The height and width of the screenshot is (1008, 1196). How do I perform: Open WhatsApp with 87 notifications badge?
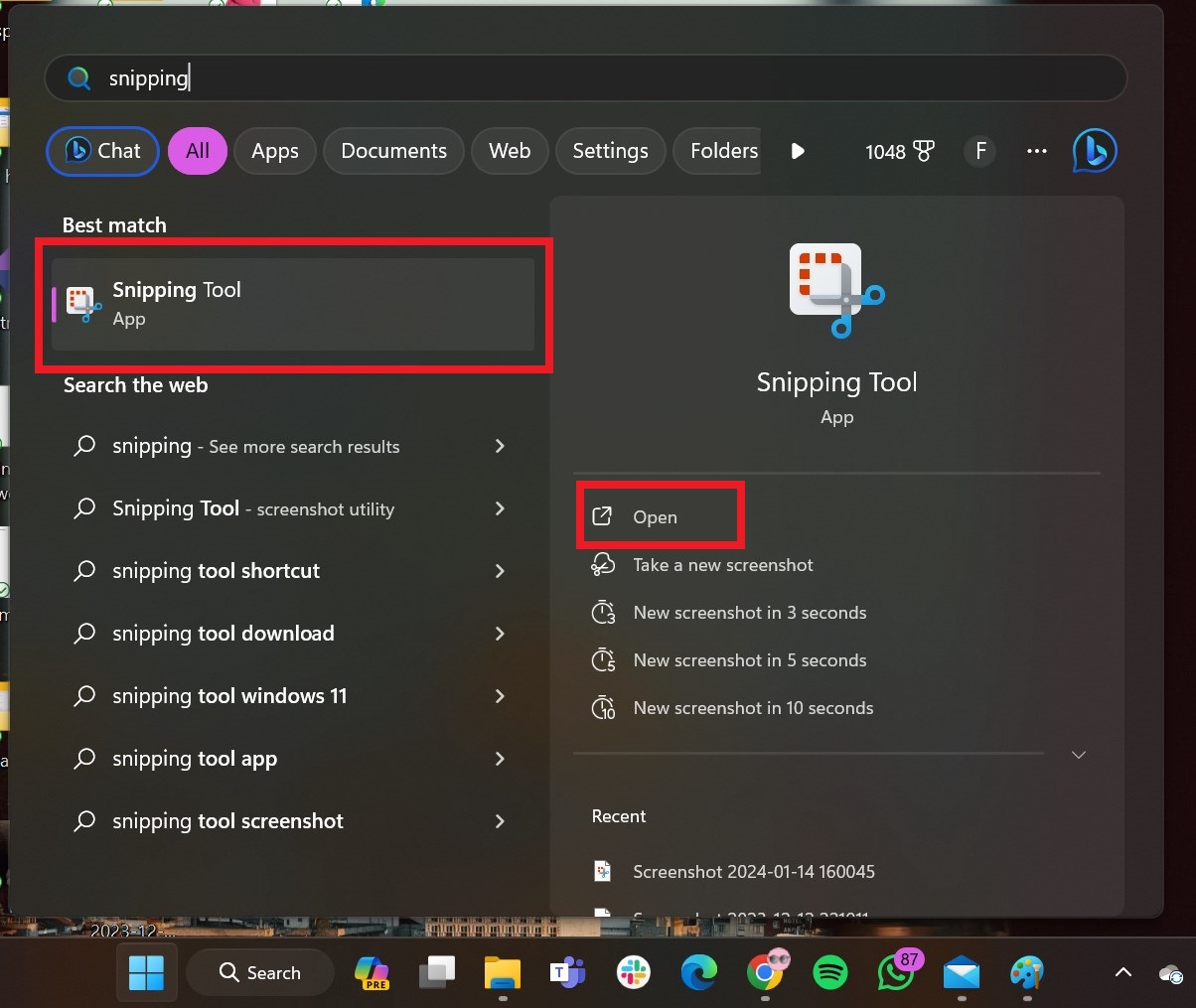(x=897, y=971)
